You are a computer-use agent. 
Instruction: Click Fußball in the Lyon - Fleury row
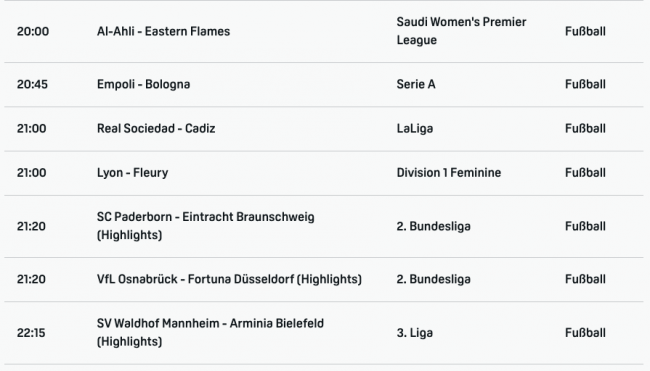tap(585, 173)
